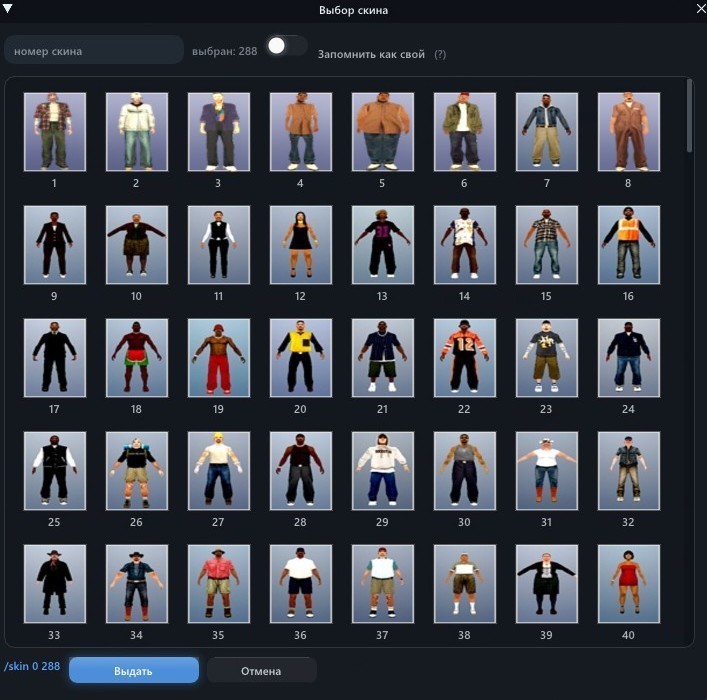This screenshot has height=700, width=707.
Task: Select skin 17 in black suit
Action: (x=55, y=358)
